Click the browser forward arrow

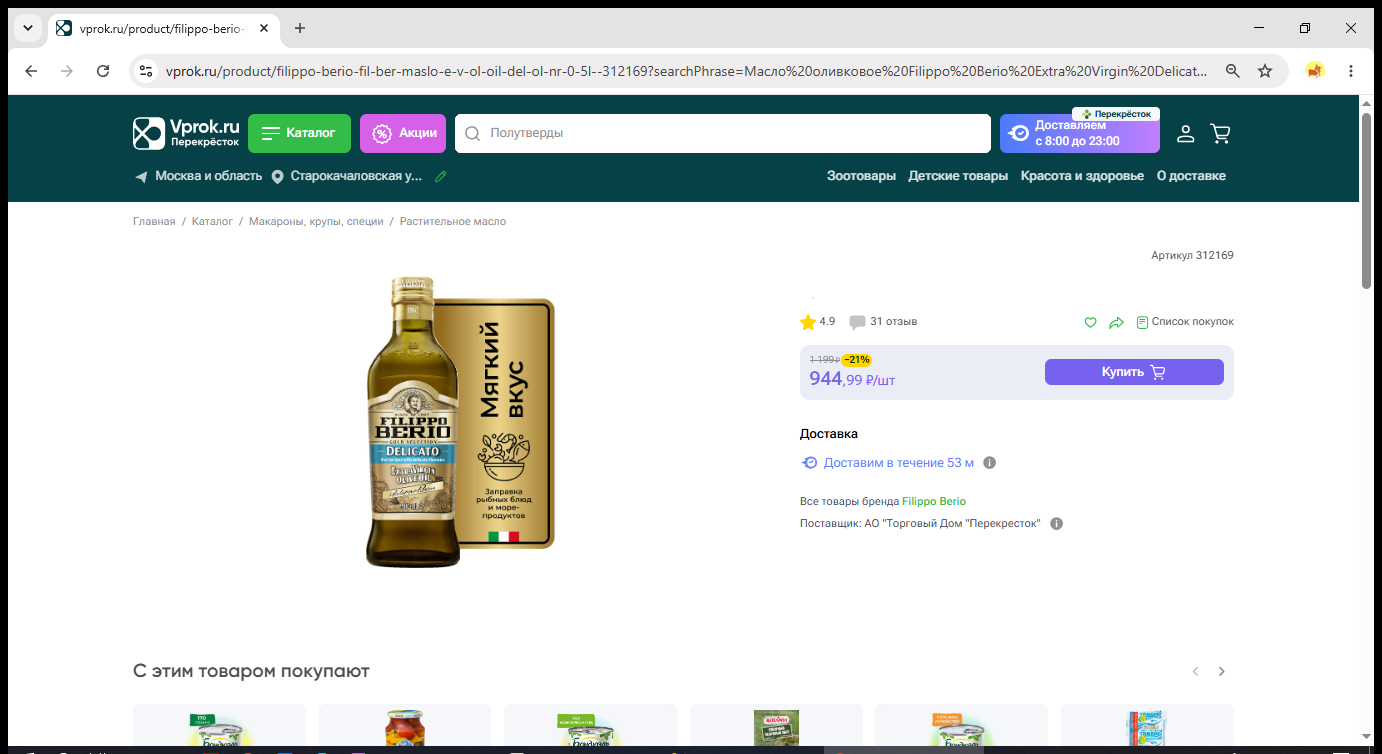coord(67,71)
